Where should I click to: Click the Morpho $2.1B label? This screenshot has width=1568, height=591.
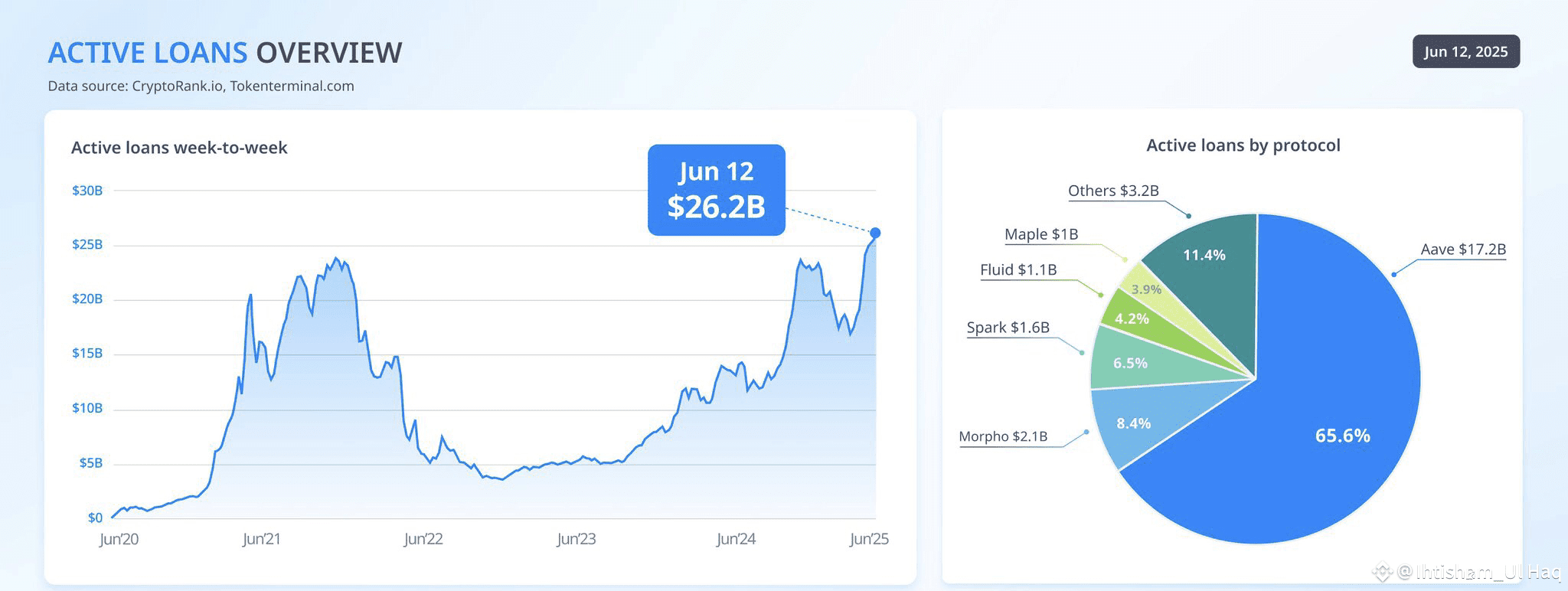coord(1003,436)
